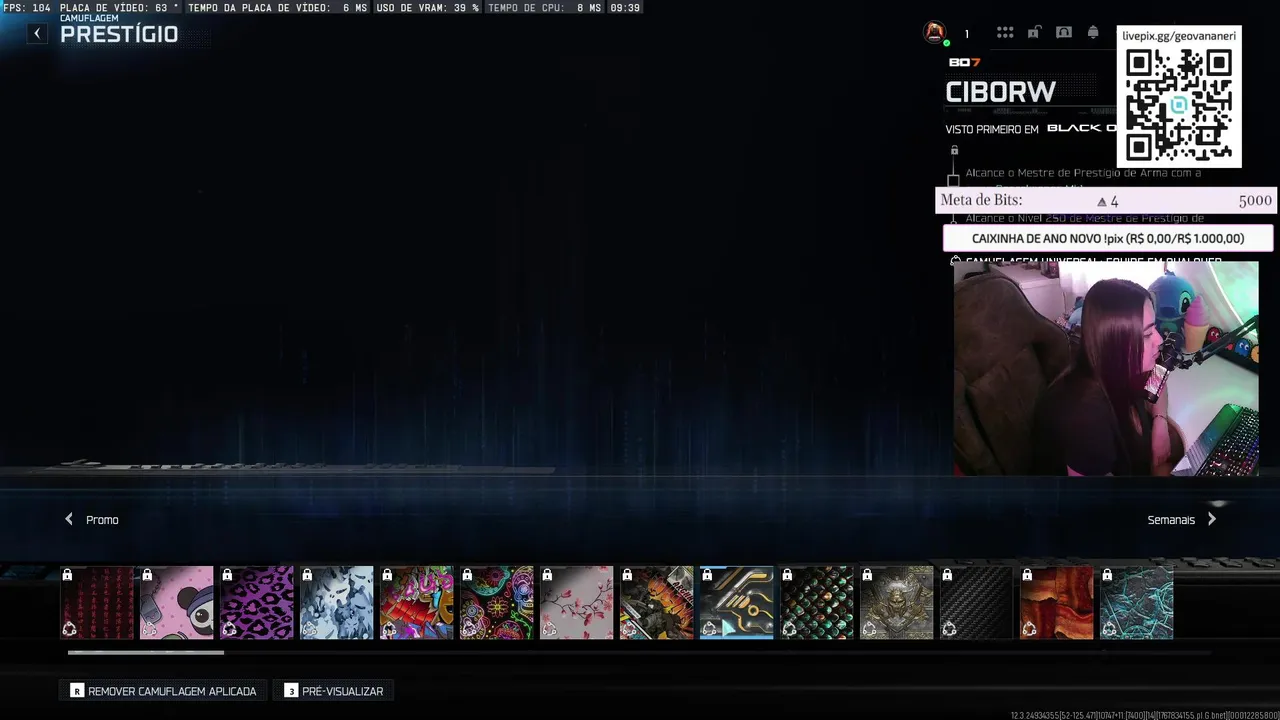Click the open padlock icon in top bar
The height and width of the screenshot is (720, 1280).
pos(1034,33)
